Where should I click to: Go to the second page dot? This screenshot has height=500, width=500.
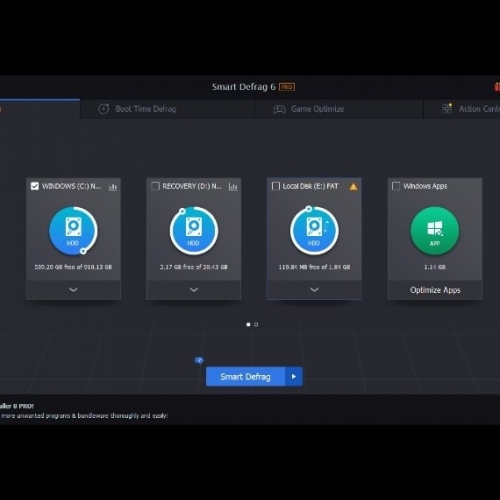256,324
